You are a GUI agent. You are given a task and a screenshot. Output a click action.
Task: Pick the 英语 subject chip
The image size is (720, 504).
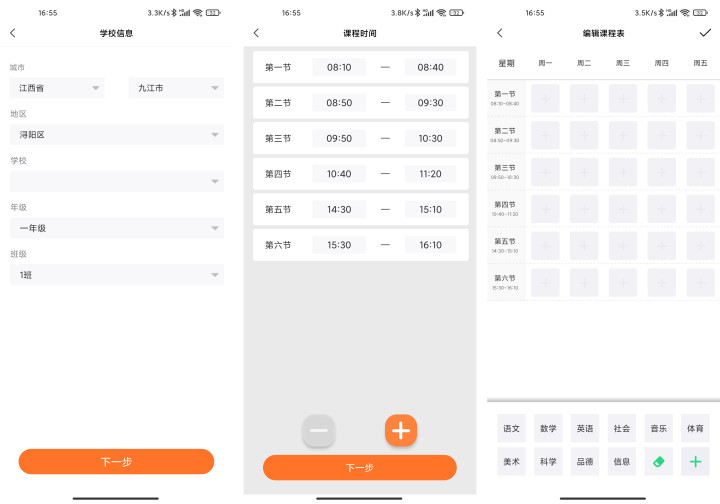[585, 428]
